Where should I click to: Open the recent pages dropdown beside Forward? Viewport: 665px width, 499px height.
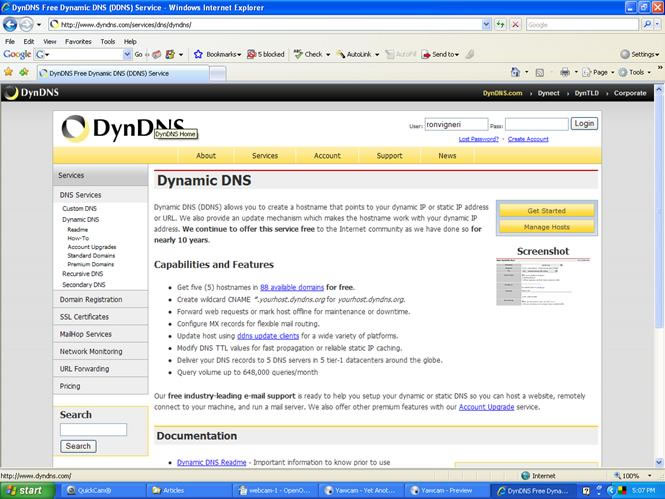point(39,25)
